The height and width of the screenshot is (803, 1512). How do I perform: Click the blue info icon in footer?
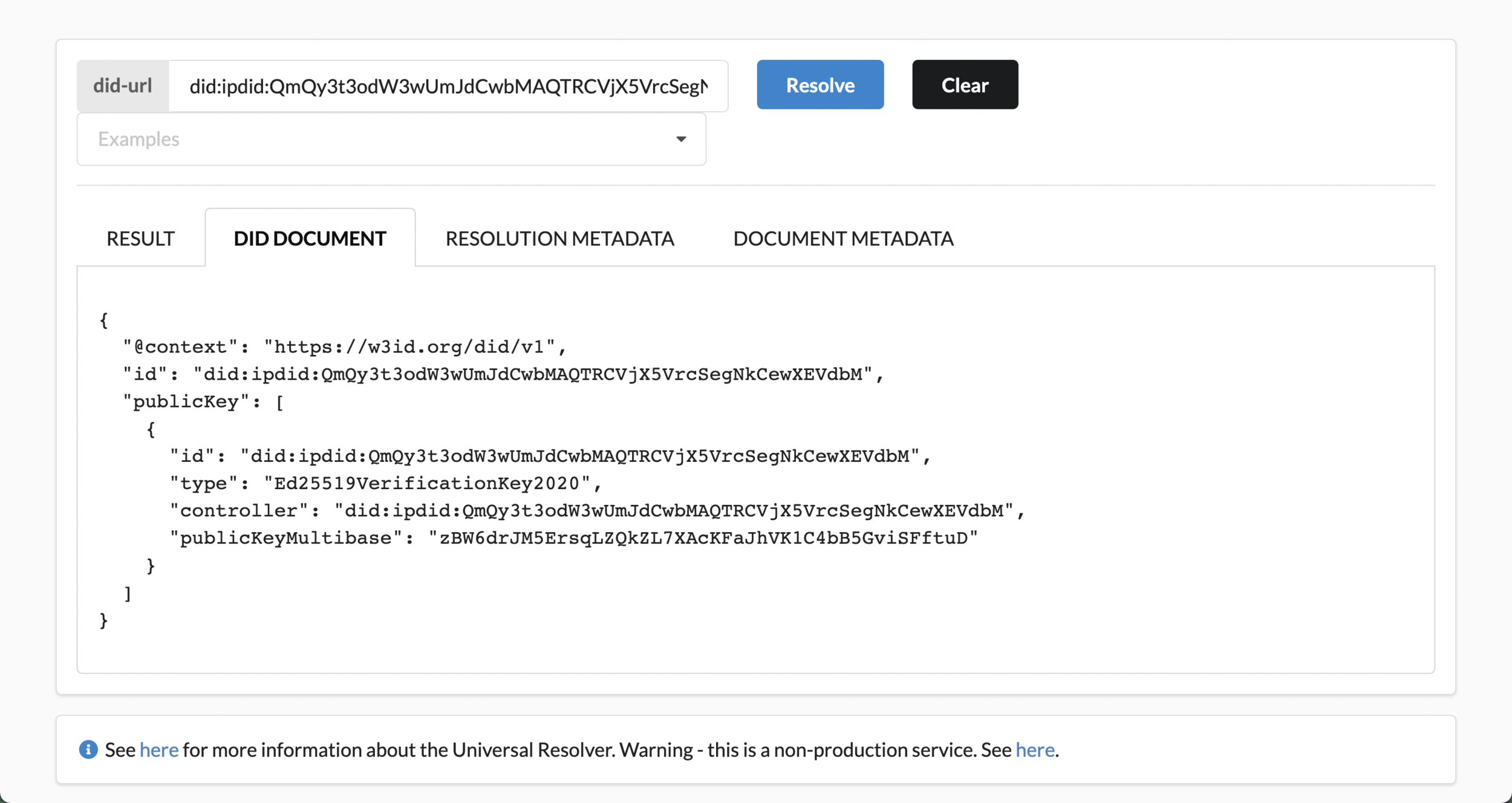click(88, 749)
